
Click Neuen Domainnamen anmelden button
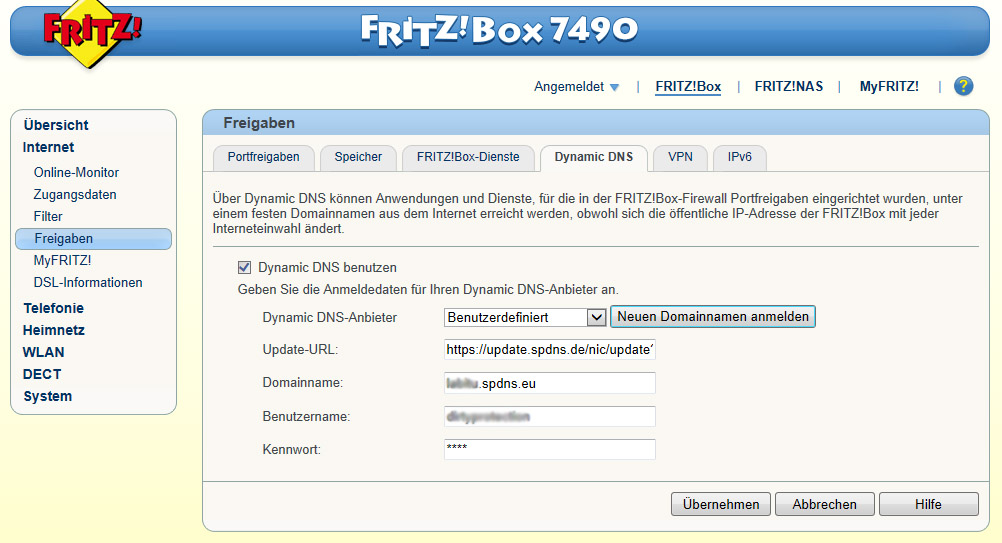coord(713,317)
